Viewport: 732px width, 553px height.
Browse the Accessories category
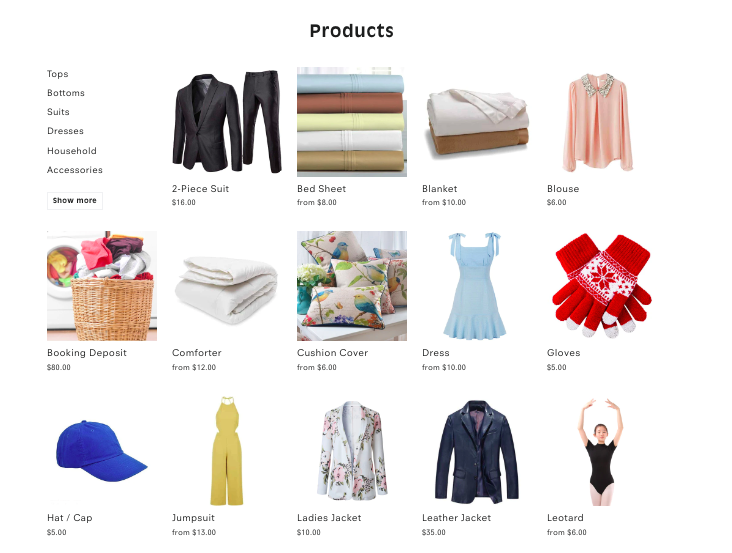75,170
